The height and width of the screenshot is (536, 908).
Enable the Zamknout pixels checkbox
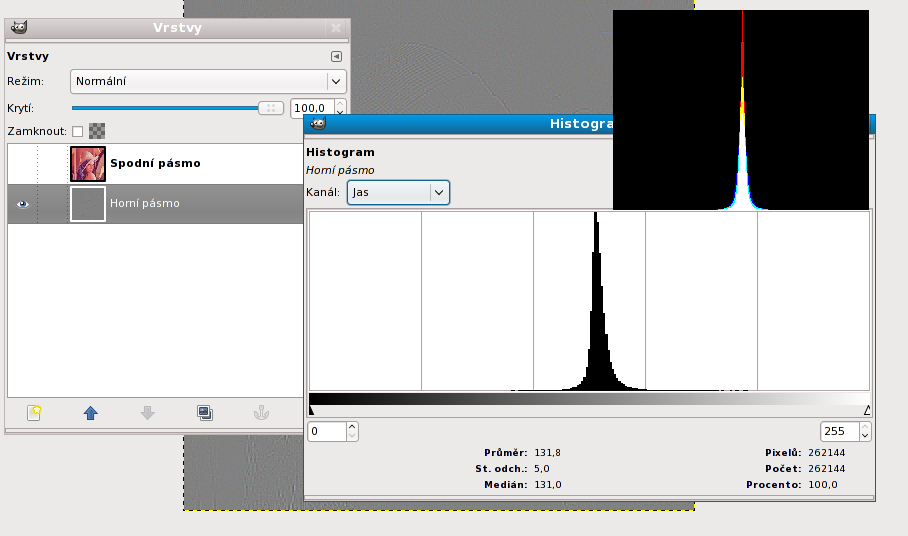coord(78,131)
